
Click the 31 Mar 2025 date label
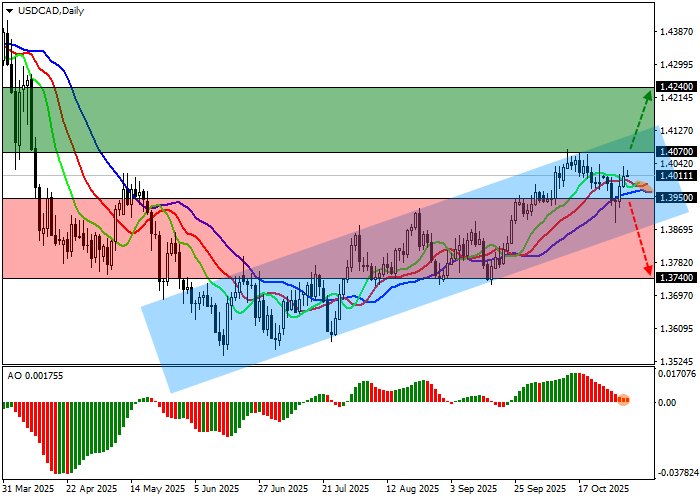[x=29, y=489]
